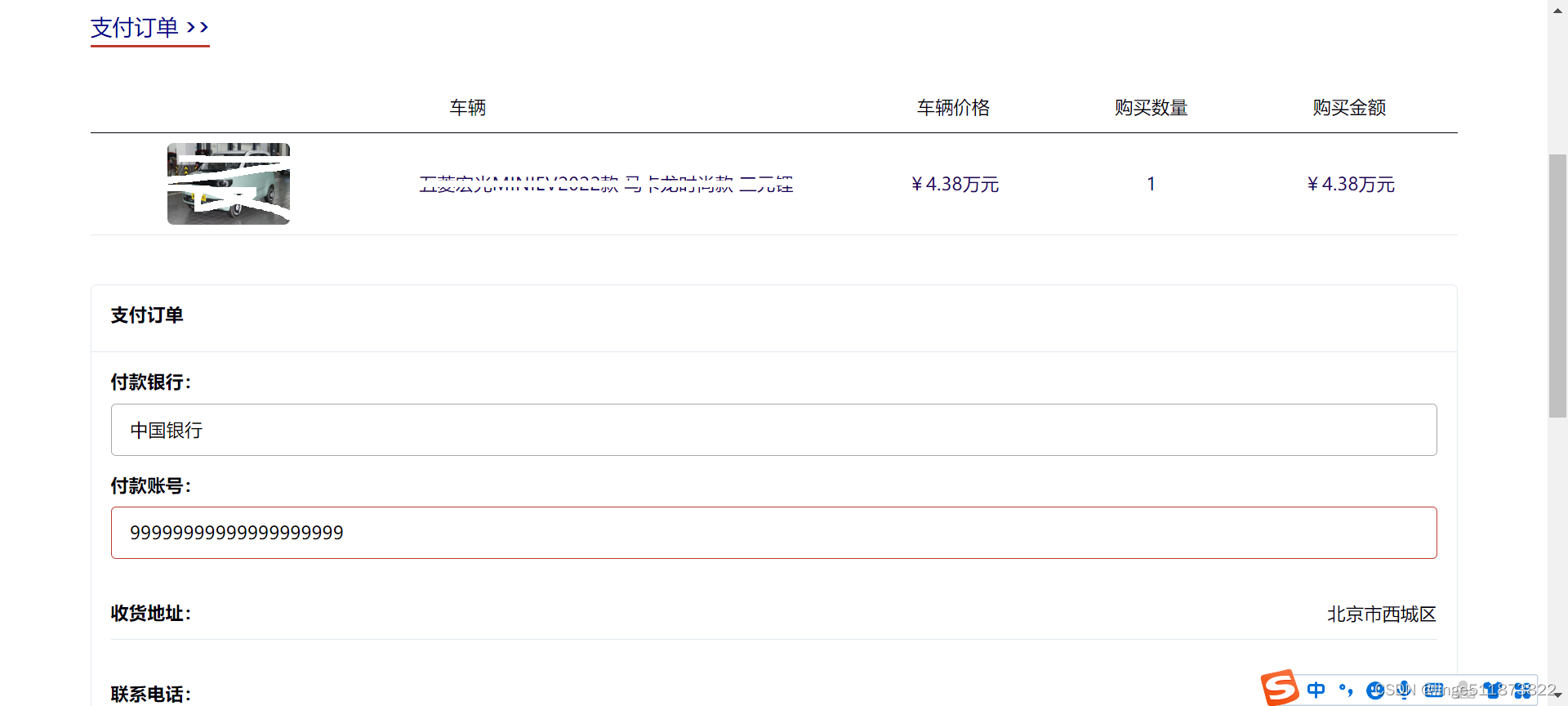Click the 车辆价格 column header

pos(953,108)
